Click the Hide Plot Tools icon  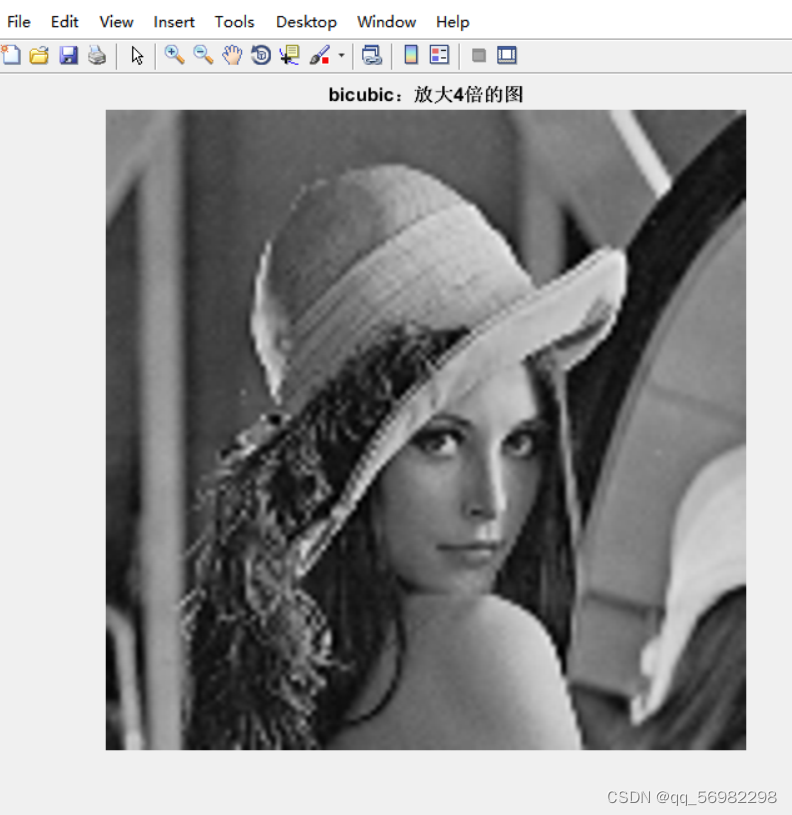pyautogui.click(x=479, y=55)
